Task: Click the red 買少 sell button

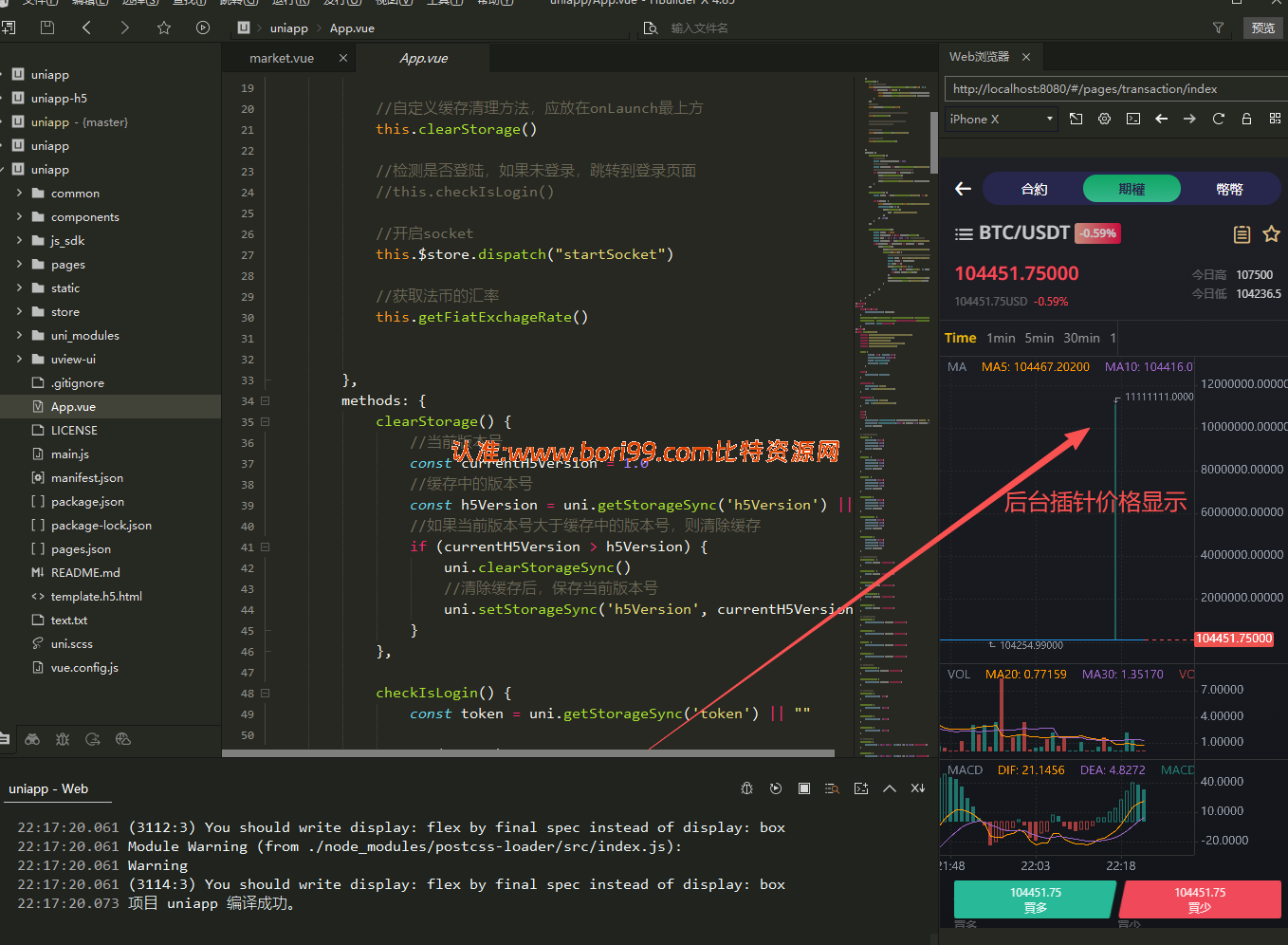Action: (1200, 899)
